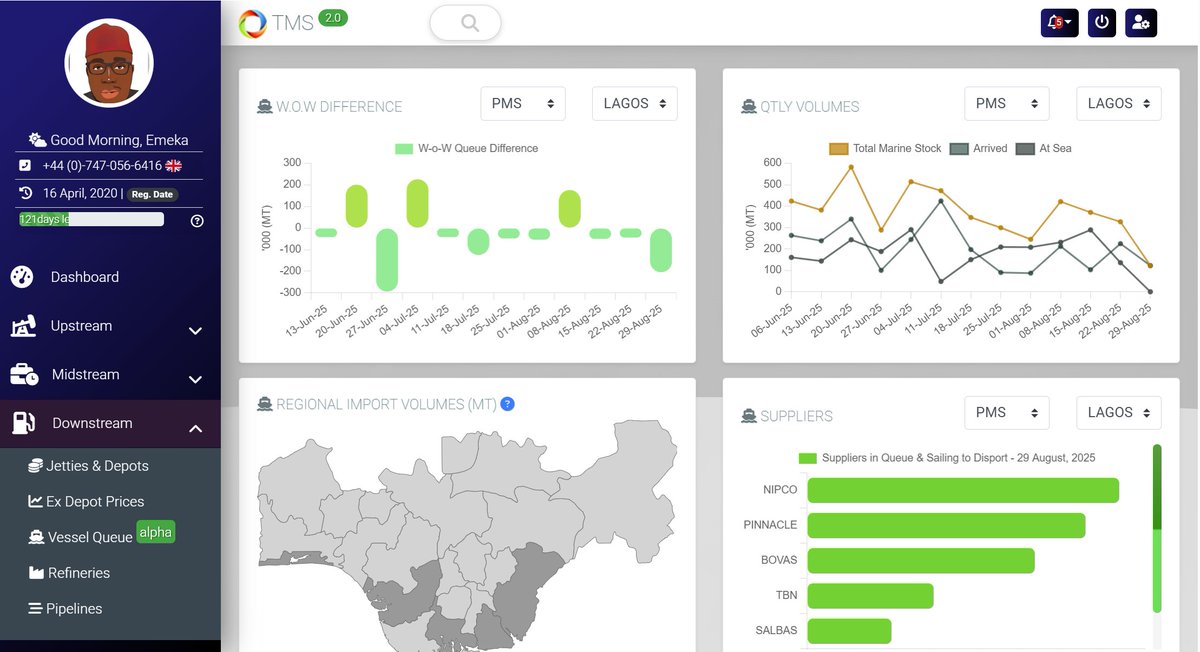This screenshot has height=652, width=1200.
Task: Click ship icon beside Qtly Volumes title
Action: tap(749, 107)
